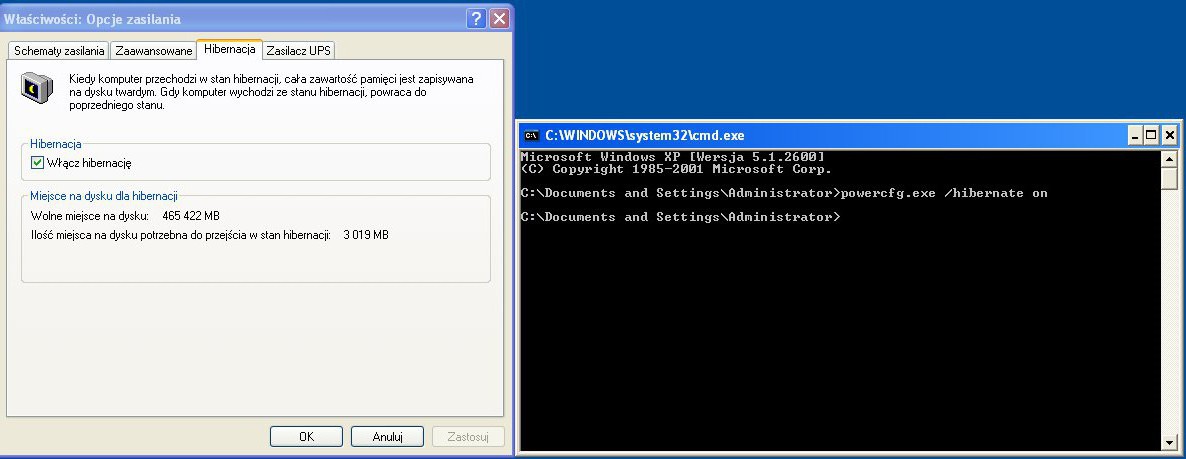Click the hibernation monitor icon
The width and height of the screenshot is (1186, 459).
point(38,89)
